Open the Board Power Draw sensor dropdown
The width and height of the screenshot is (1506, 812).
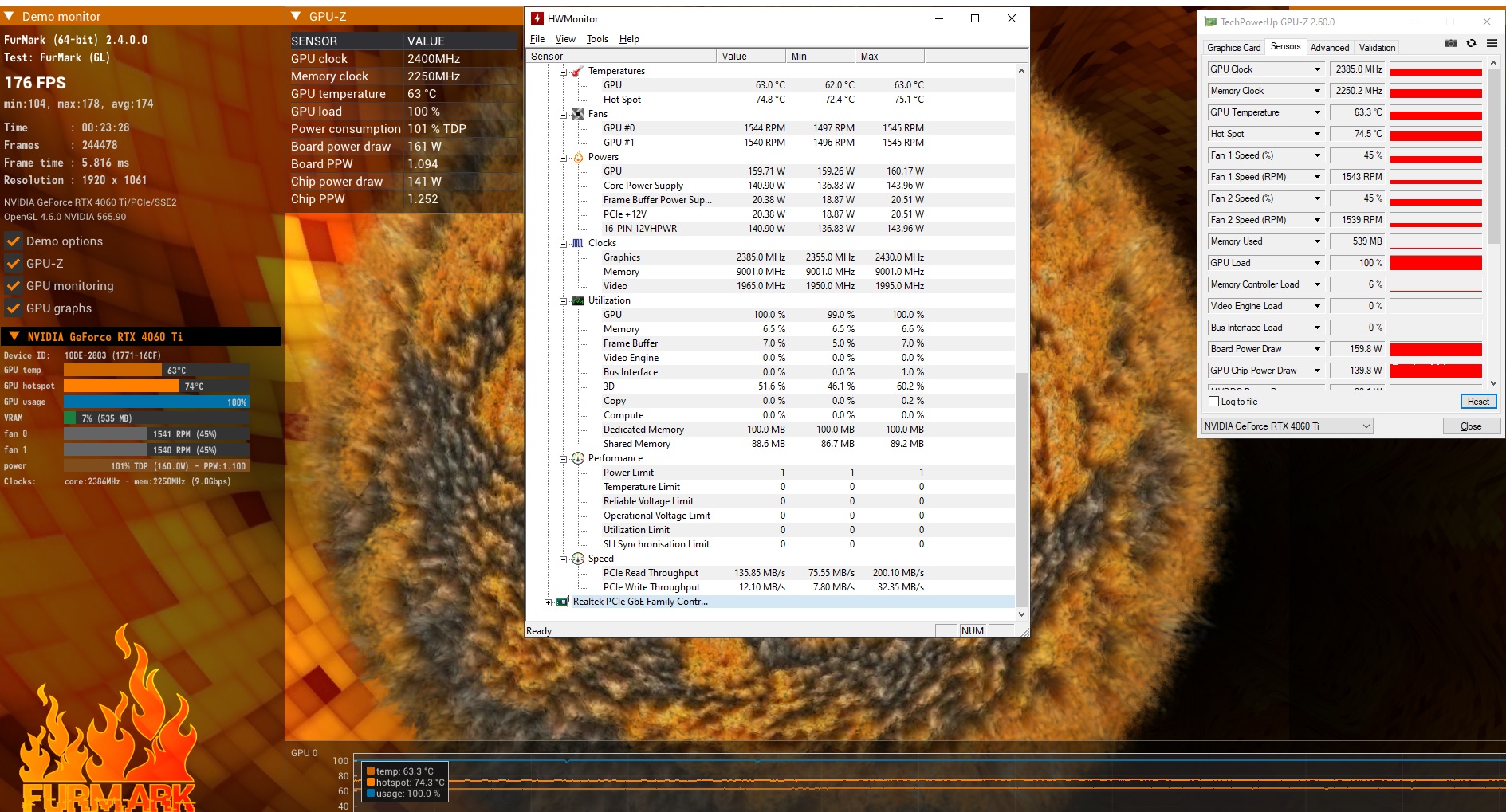(x=1317, y=349)
